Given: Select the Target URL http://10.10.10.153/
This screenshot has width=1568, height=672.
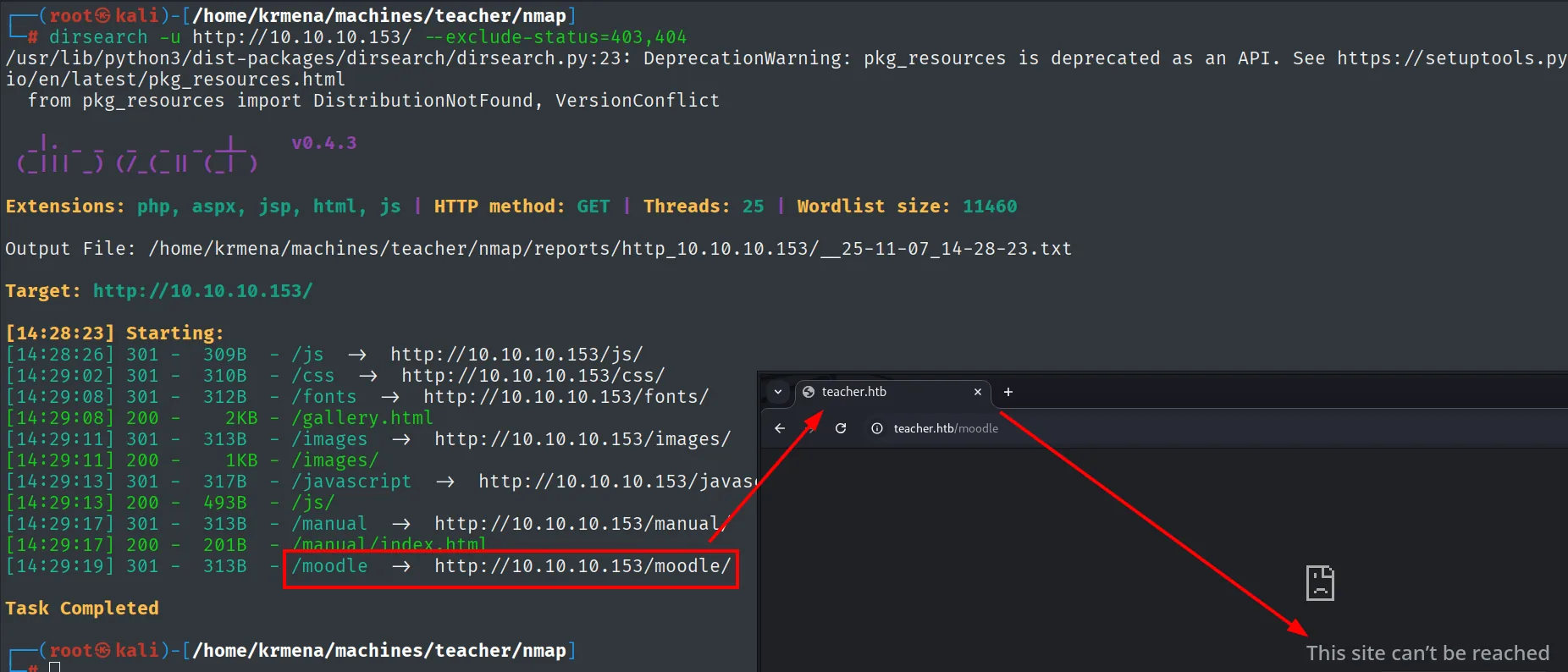Looking at the screenshot, I should pyautogui.click(x=203, y=291).
